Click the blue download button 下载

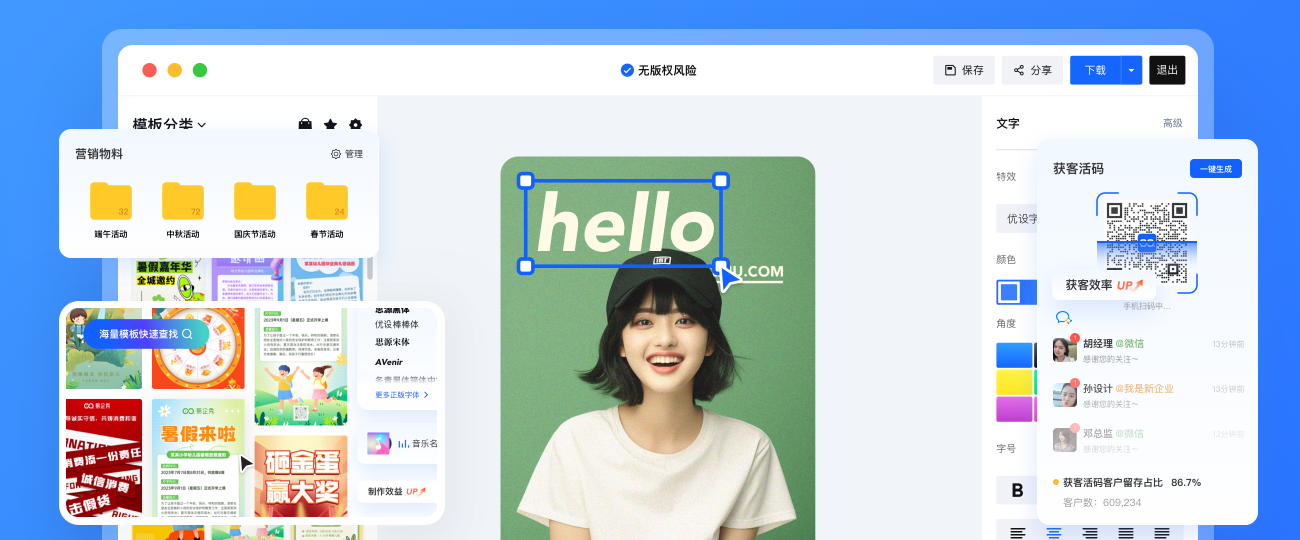click(1095, 70)
